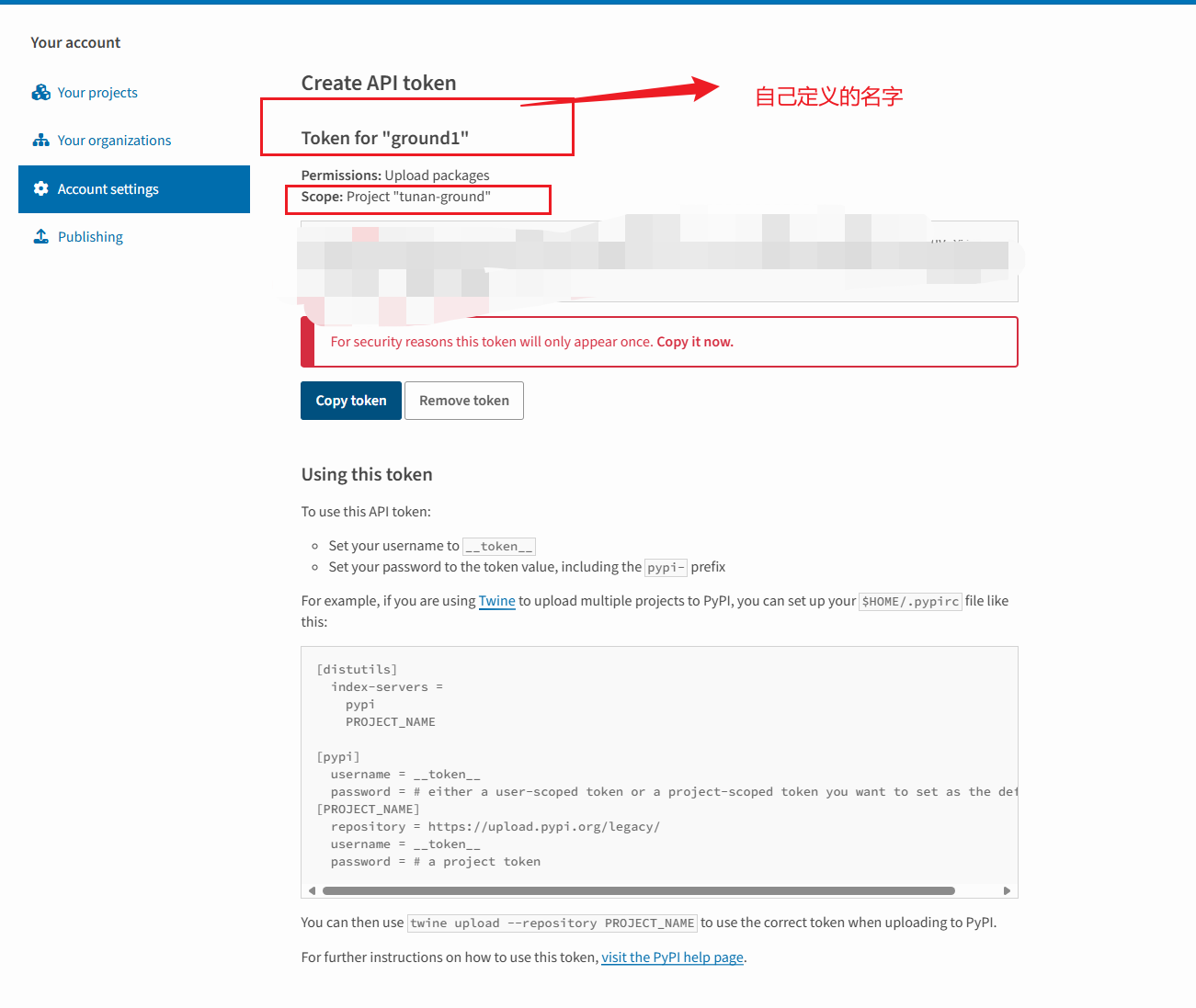Image resolution: width=1196 pixels, height=1008 pixels.
Task: Open the Your projects sidebar item
Action: pos(97,93)
